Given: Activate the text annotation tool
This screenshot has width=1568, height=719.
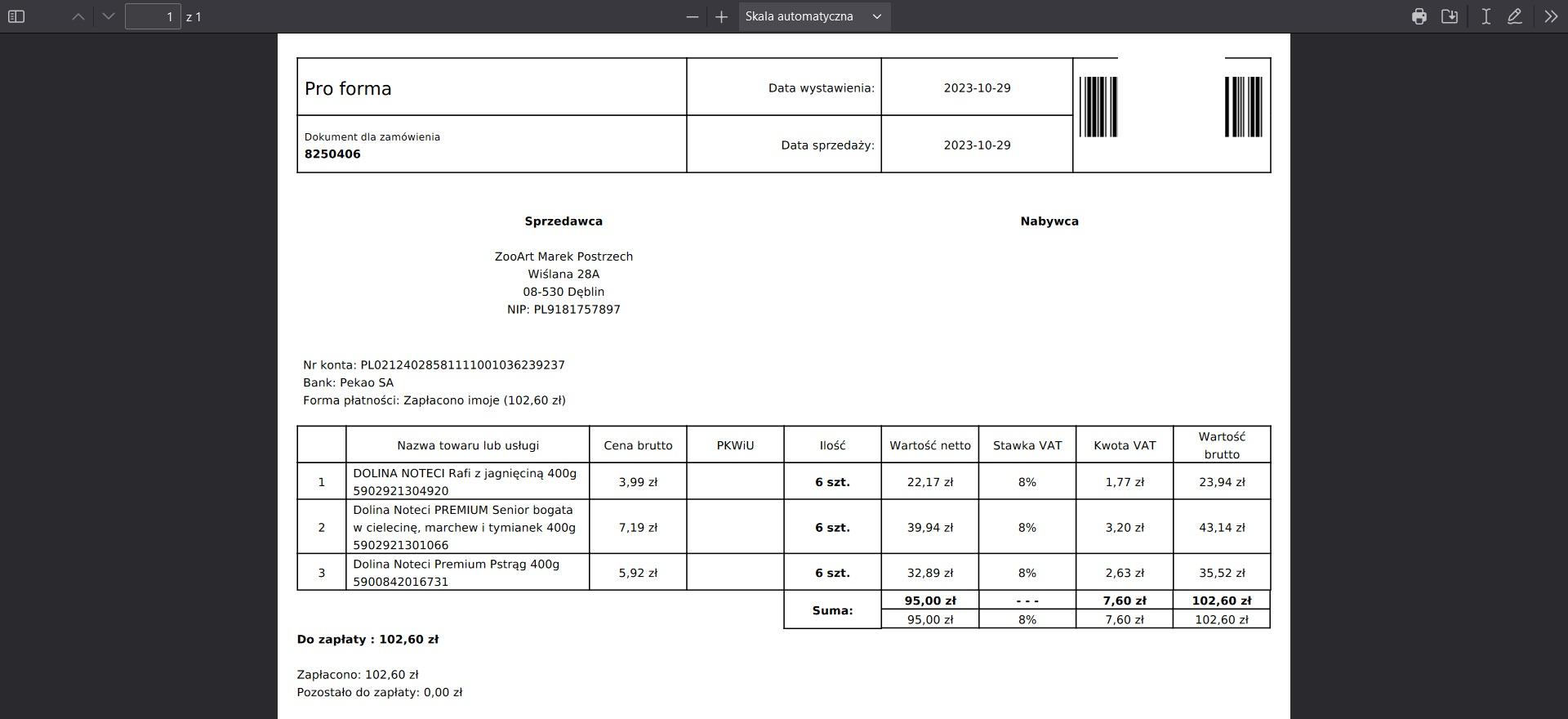Looking at the screenshot, I should (1486, 16).
